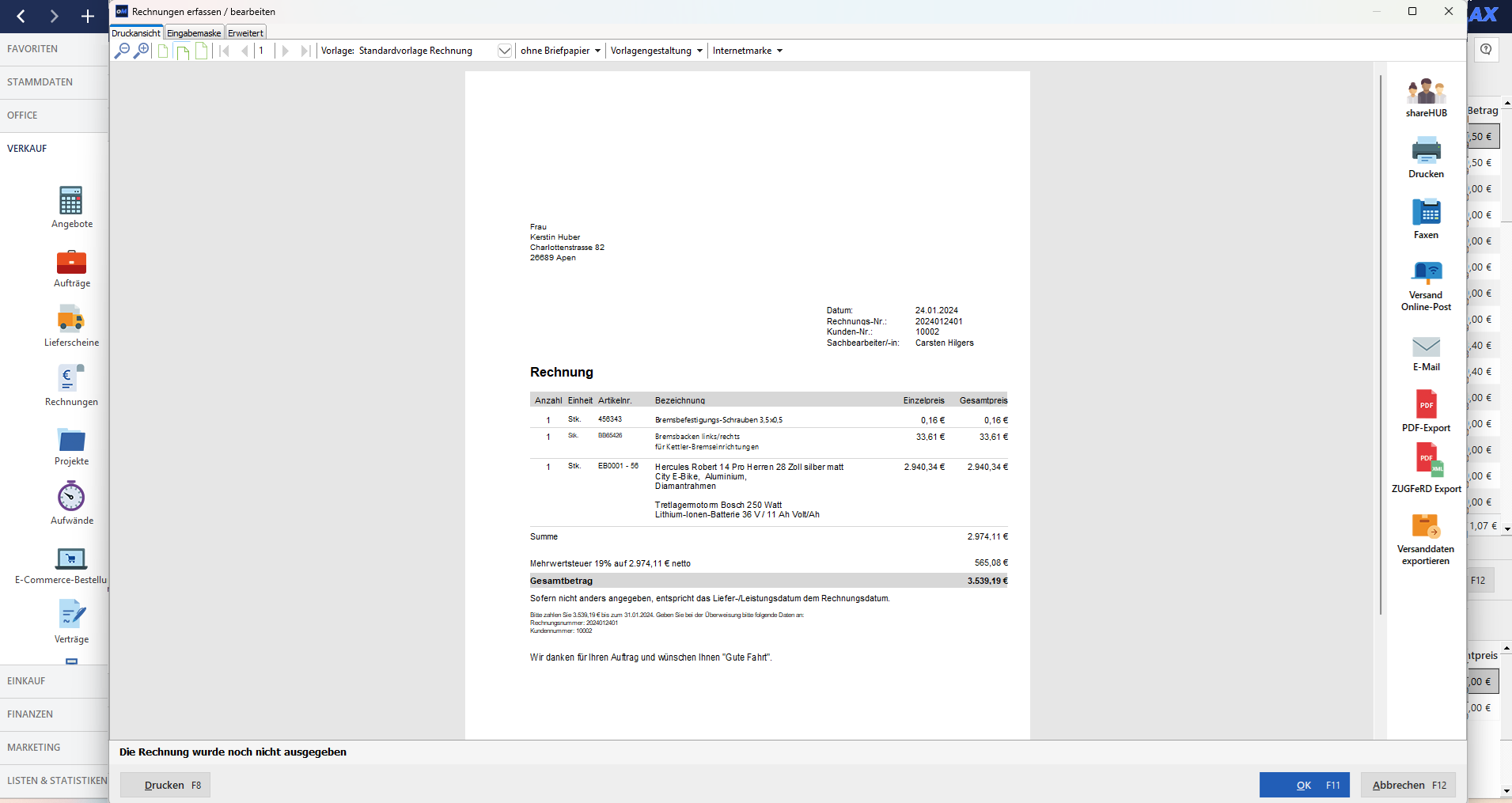Navigate back with the left arrow
The width and height of the screenshot is (1512, 803).
[21, 16]
